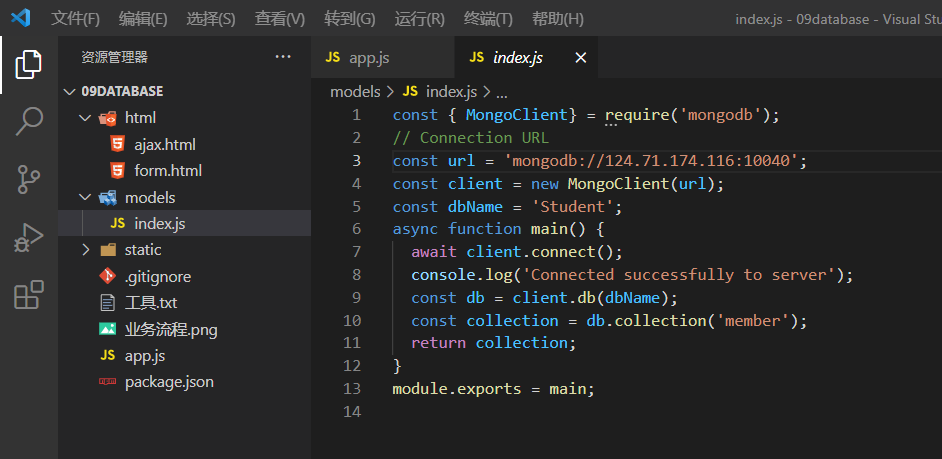Click module.exports on line 13

(x=457, y=389)
